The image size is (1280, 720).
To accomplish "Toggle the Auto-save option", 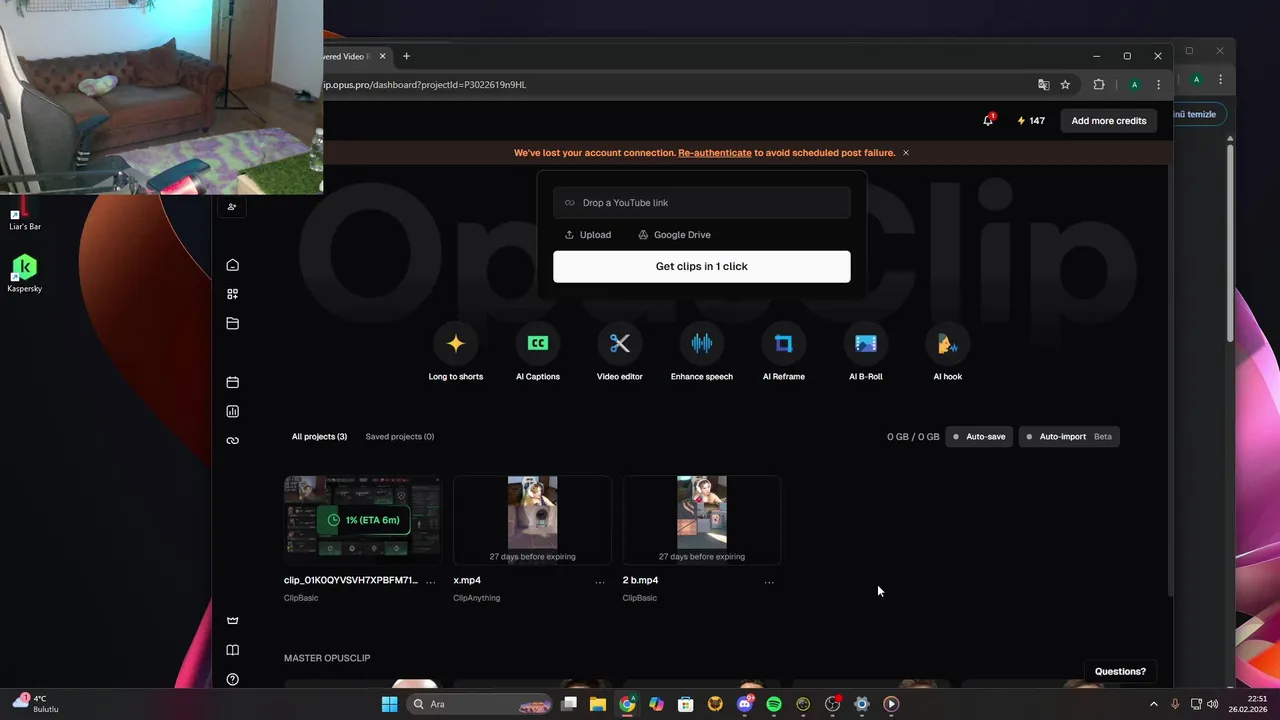I will [x=979, y=437].
